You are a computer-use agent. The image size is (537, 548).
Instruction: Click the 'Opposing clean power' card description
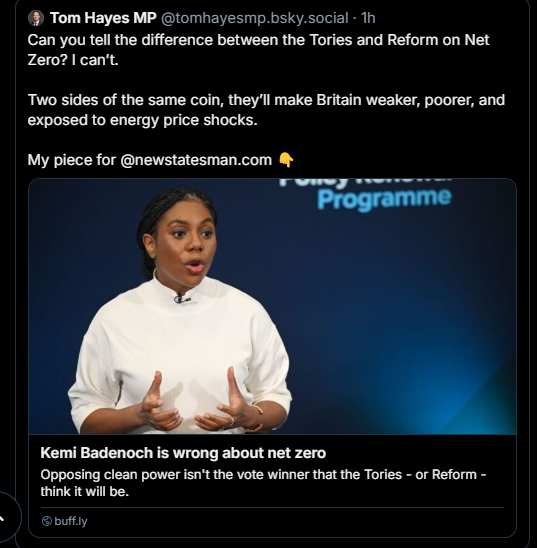click(x=263, y=483)
